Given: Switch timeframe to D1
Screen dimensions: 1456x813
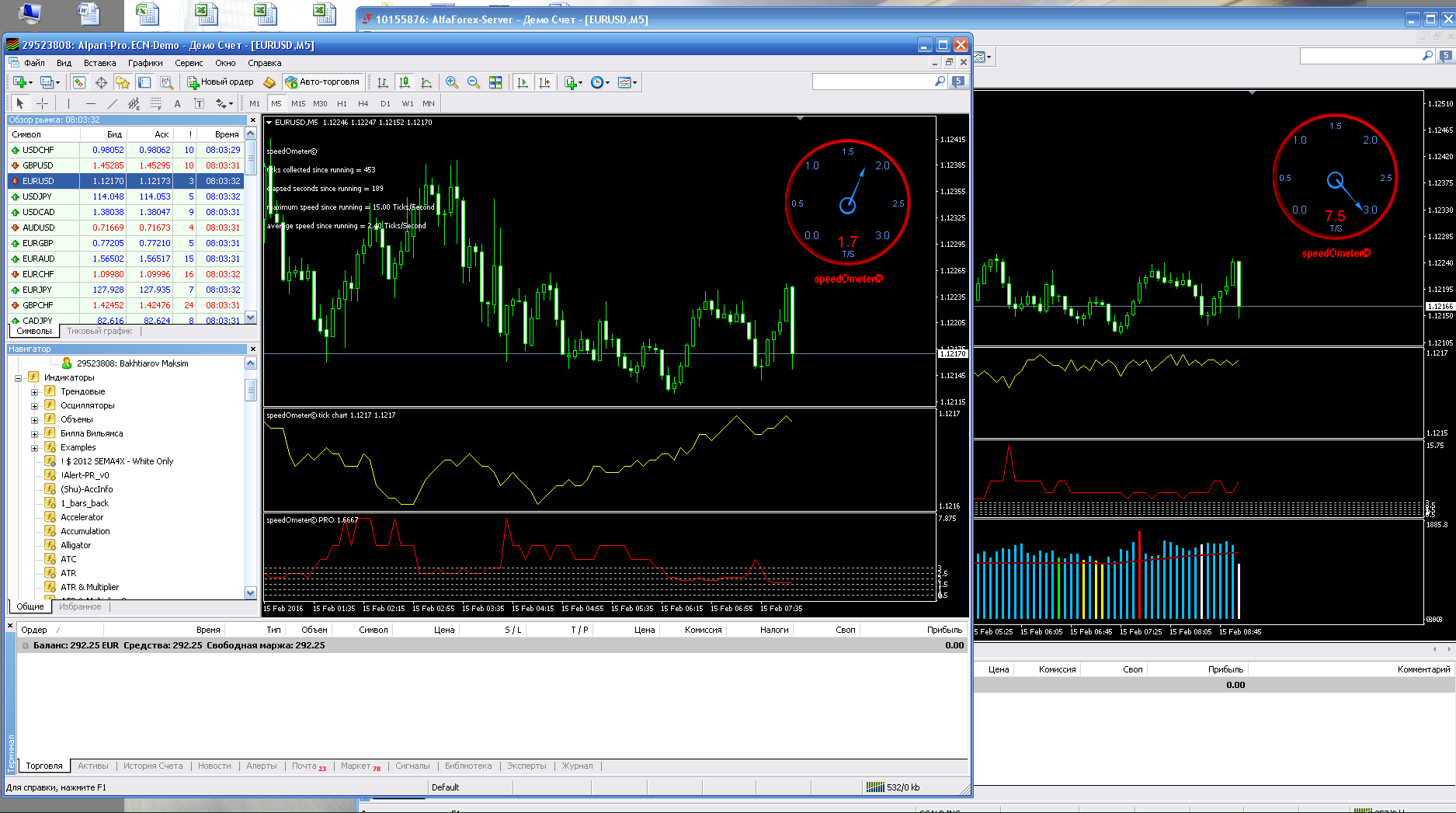Looking at the screenshot, I should coord(385,103).
